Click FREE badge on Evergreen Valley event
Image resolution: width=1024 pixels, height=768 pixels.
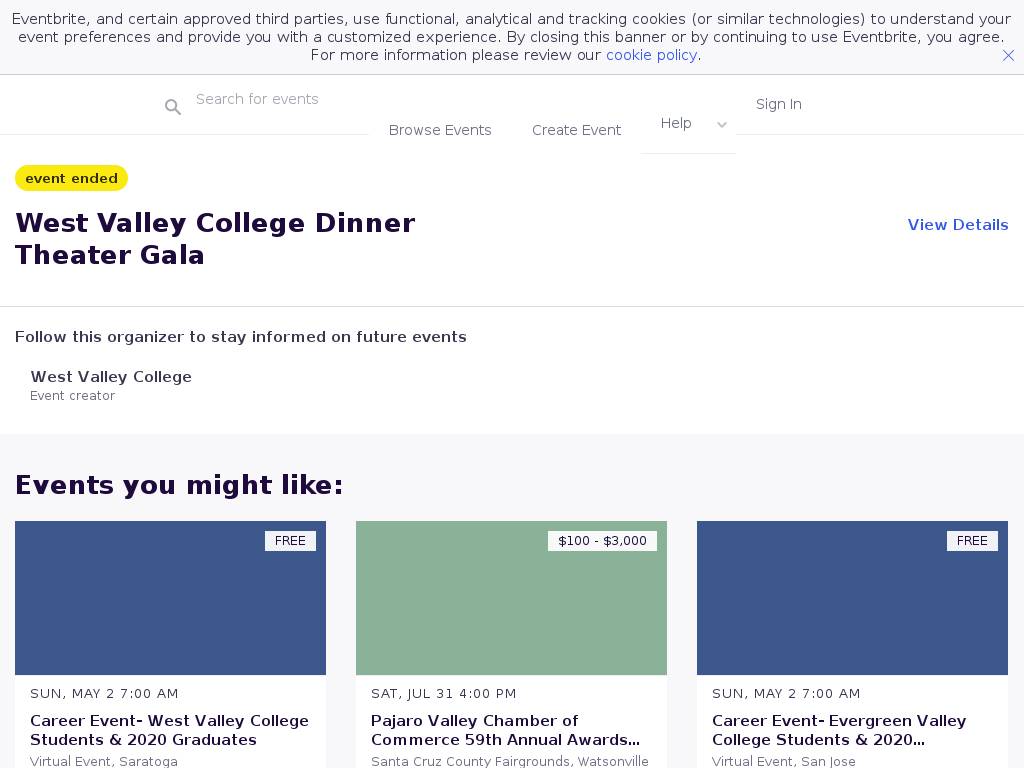tap(971, 541)
